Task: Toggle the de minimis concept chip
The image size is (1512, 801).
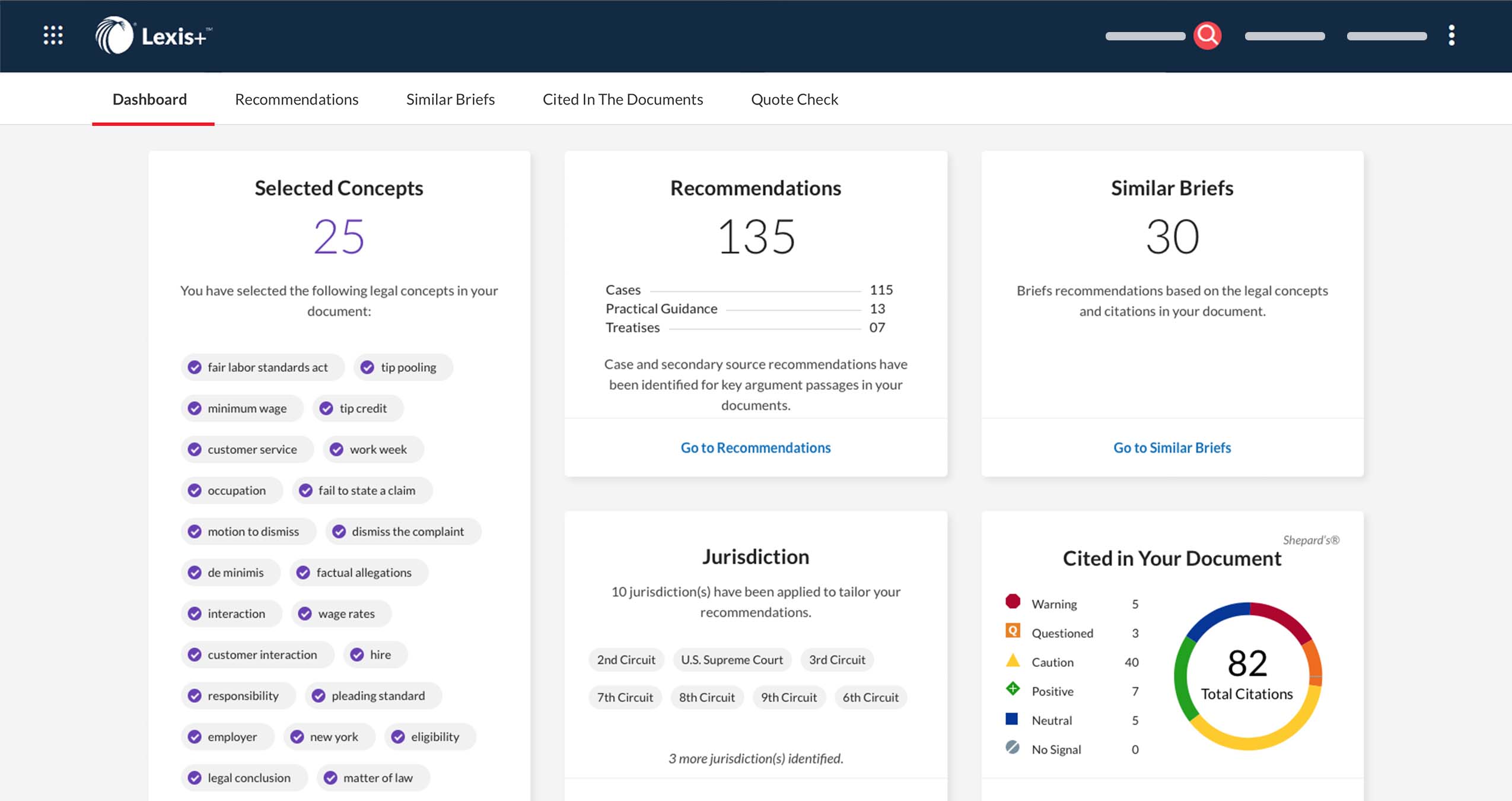Action: pos(231,572)
